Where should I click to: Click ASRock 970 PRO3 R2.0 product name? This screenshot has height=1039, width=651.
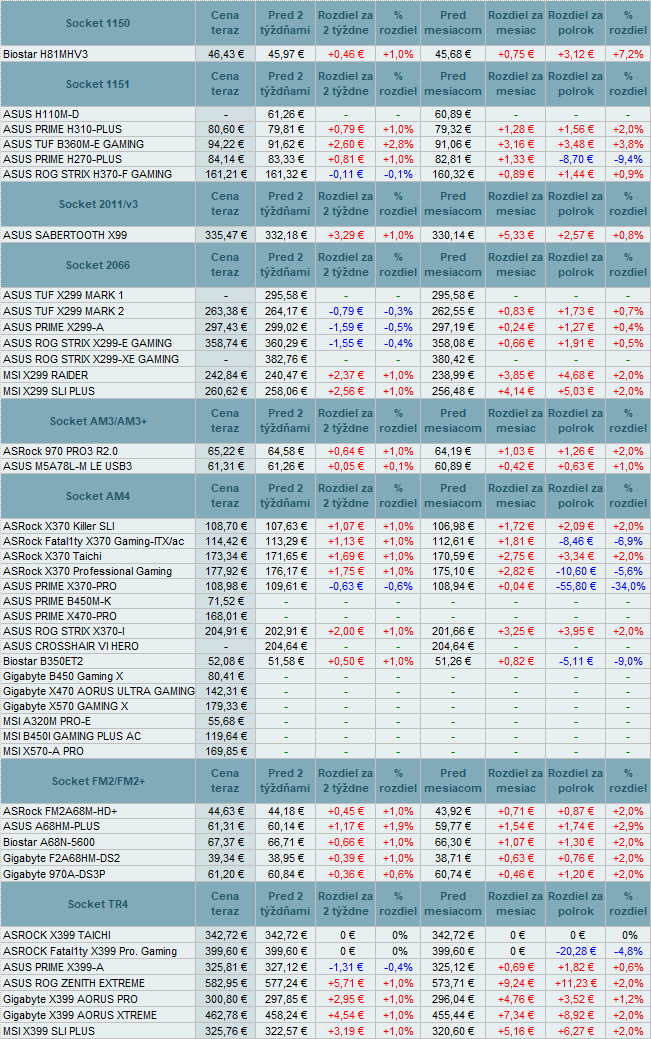(60, 451)
